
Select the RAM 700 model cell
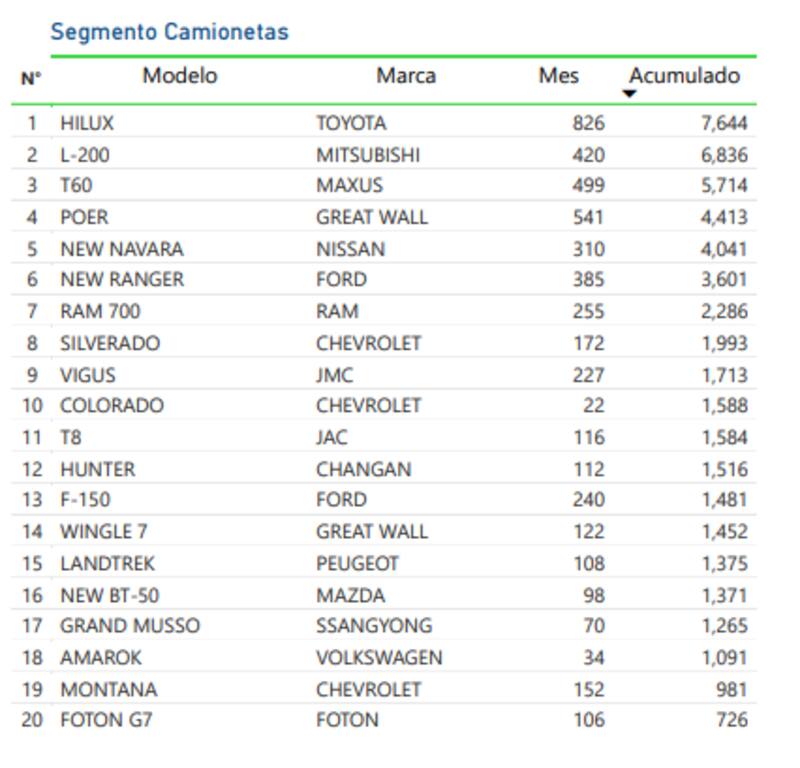(x=100, y=311)
